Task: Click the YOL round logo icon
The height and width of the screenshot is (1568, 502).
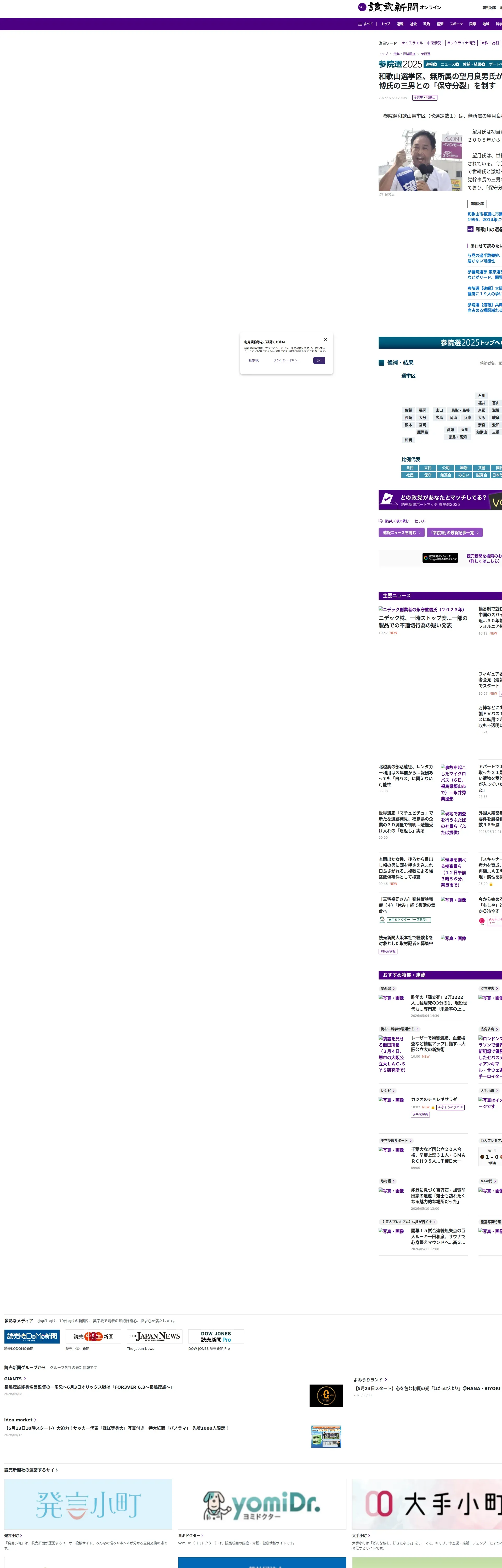Action: point(362,7)
